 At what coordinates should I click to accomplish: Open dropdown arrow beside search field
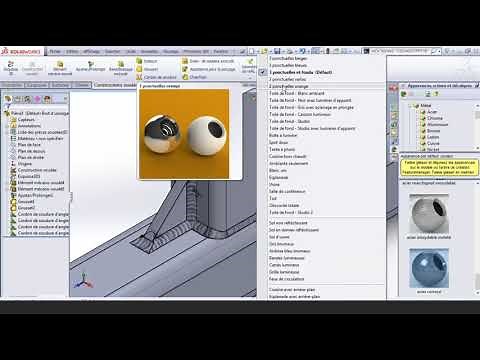(439, 51)
